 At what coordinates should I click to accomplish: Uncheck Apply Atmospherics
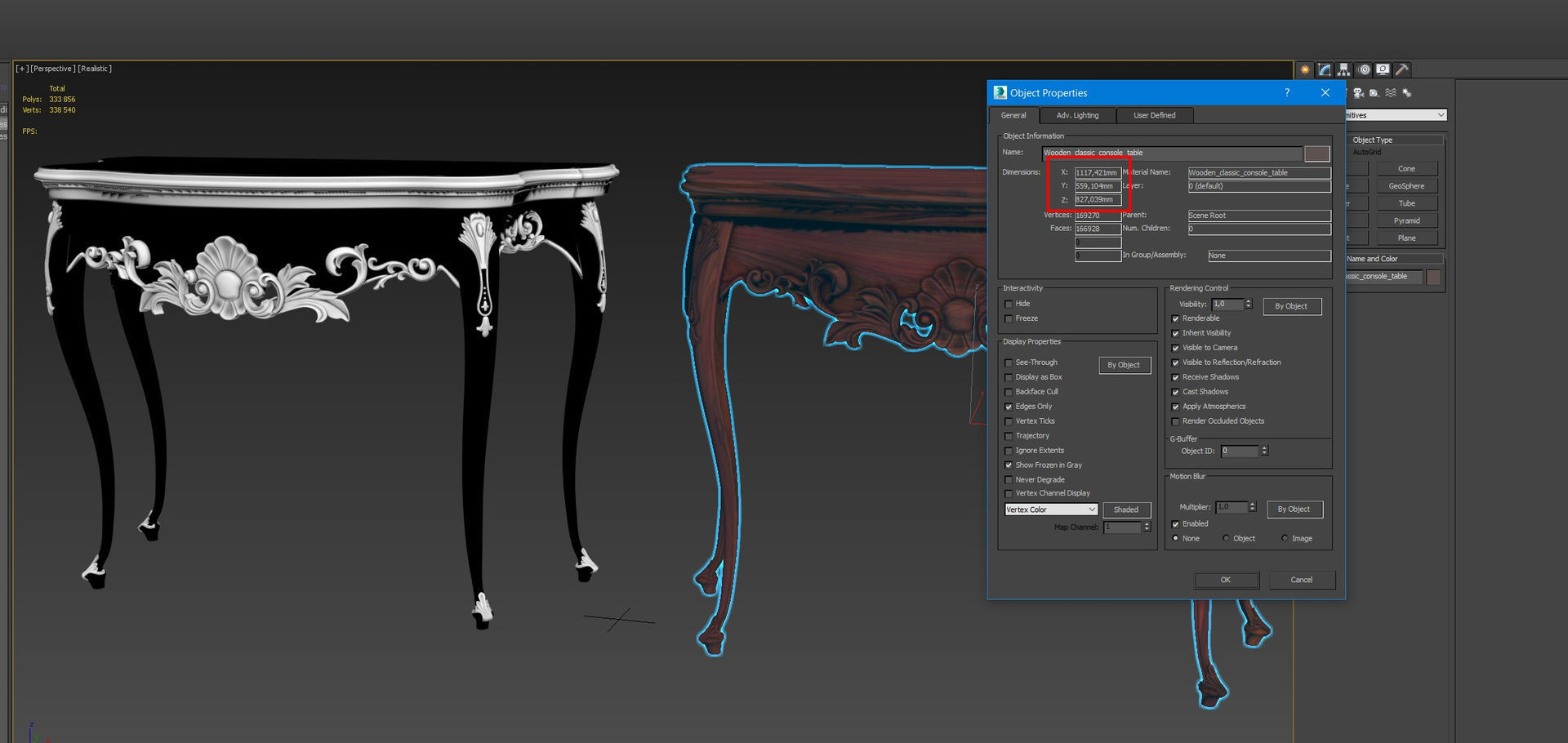1176,407
